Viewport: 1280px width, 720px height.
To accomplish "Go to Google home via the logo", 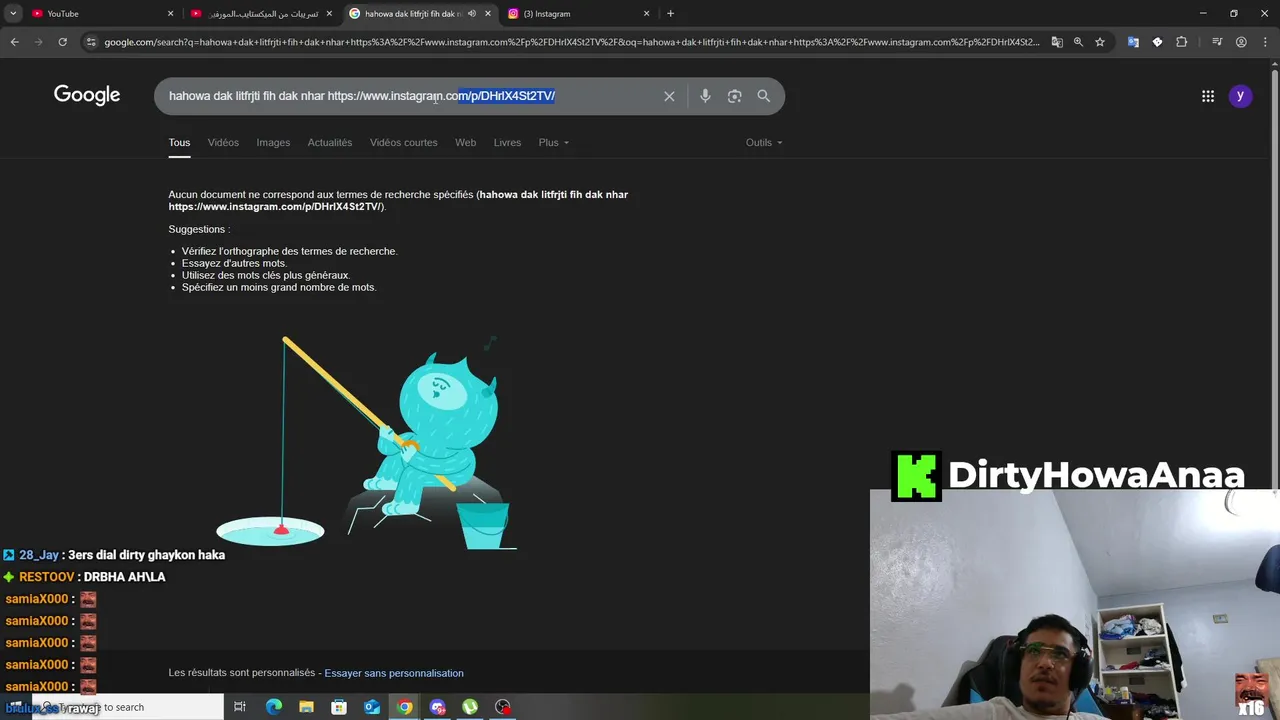I will pos(87,95).
